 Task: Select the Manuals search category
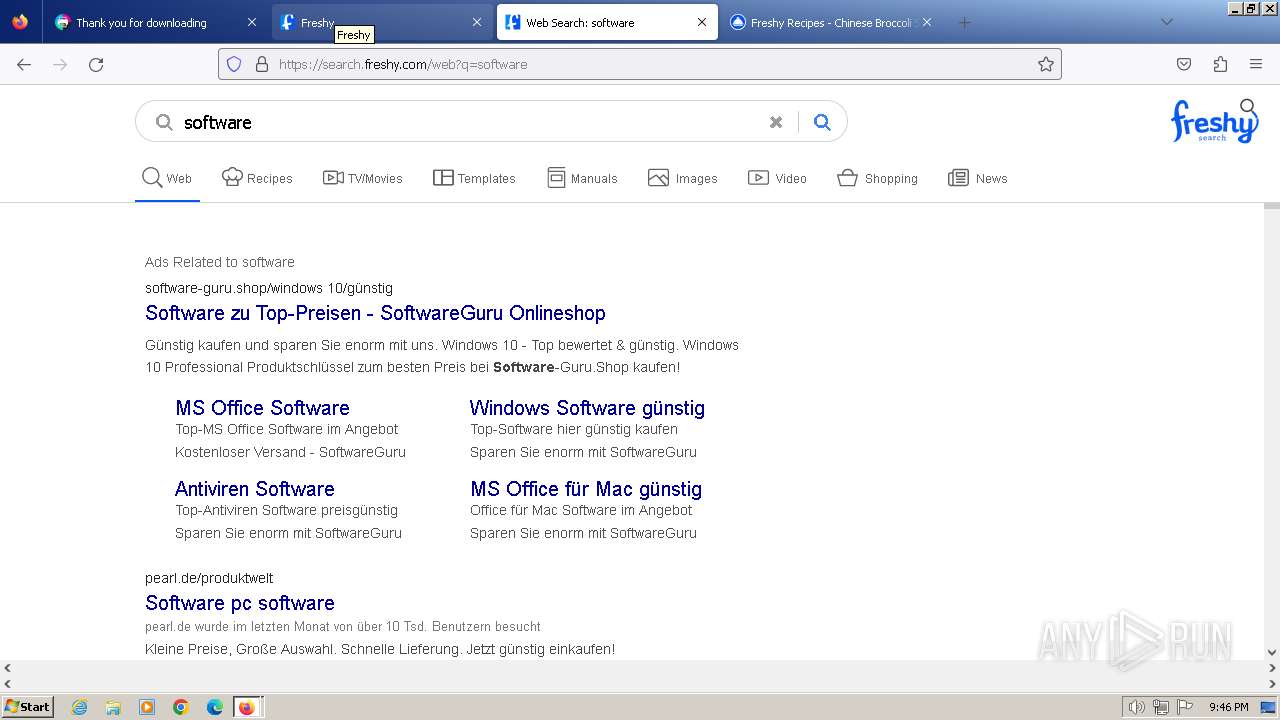pos(582,178)
